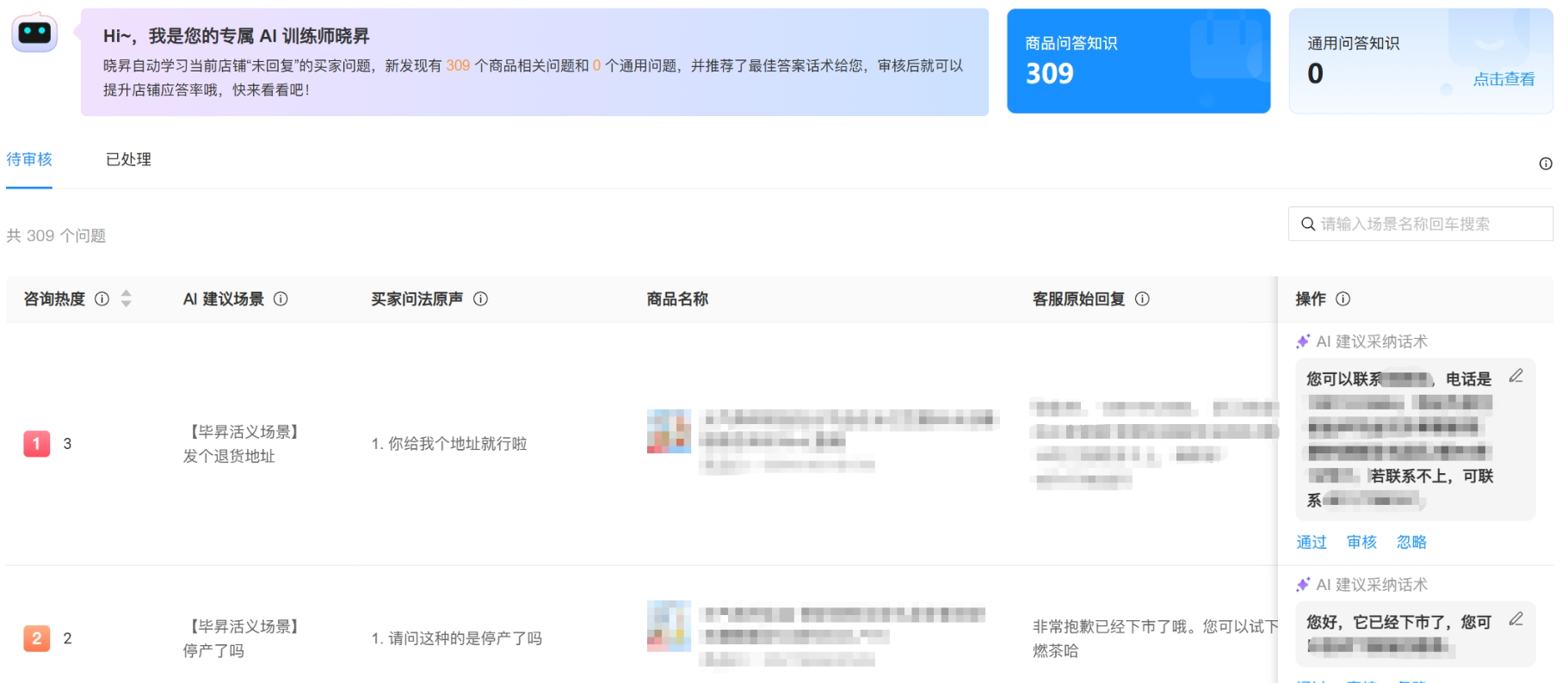Click the 商品名称 column header

[x=677, y=298]
